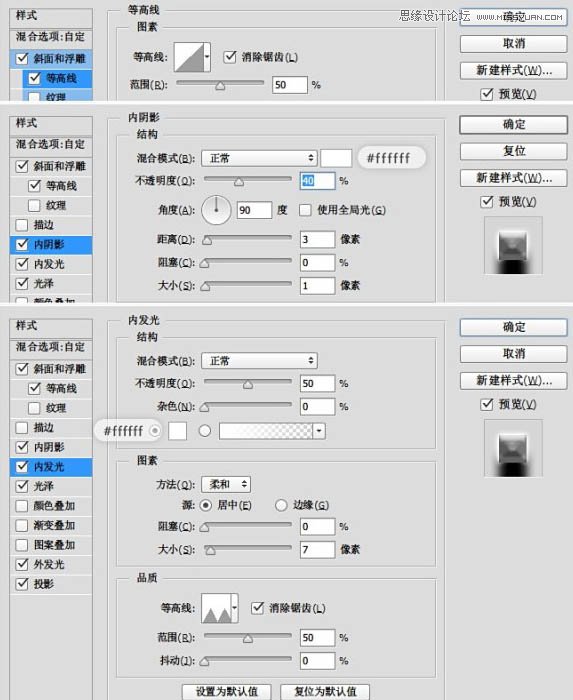Select 居中(E) source radio button
The image size is (573, 700).
[x=205, y=505]
